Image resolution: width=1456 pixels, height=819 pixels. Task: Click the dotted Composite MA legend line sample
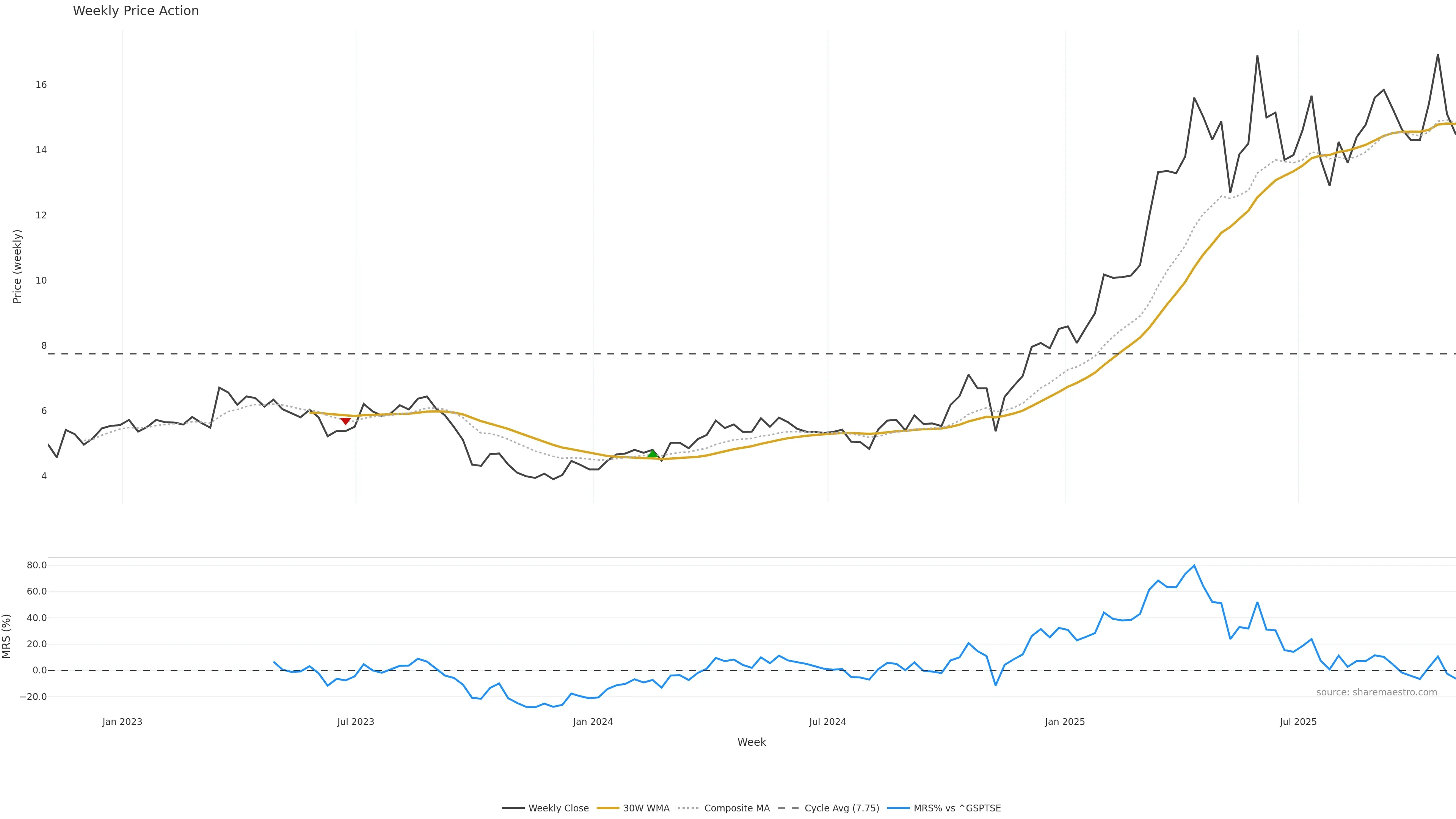point(689,808)
